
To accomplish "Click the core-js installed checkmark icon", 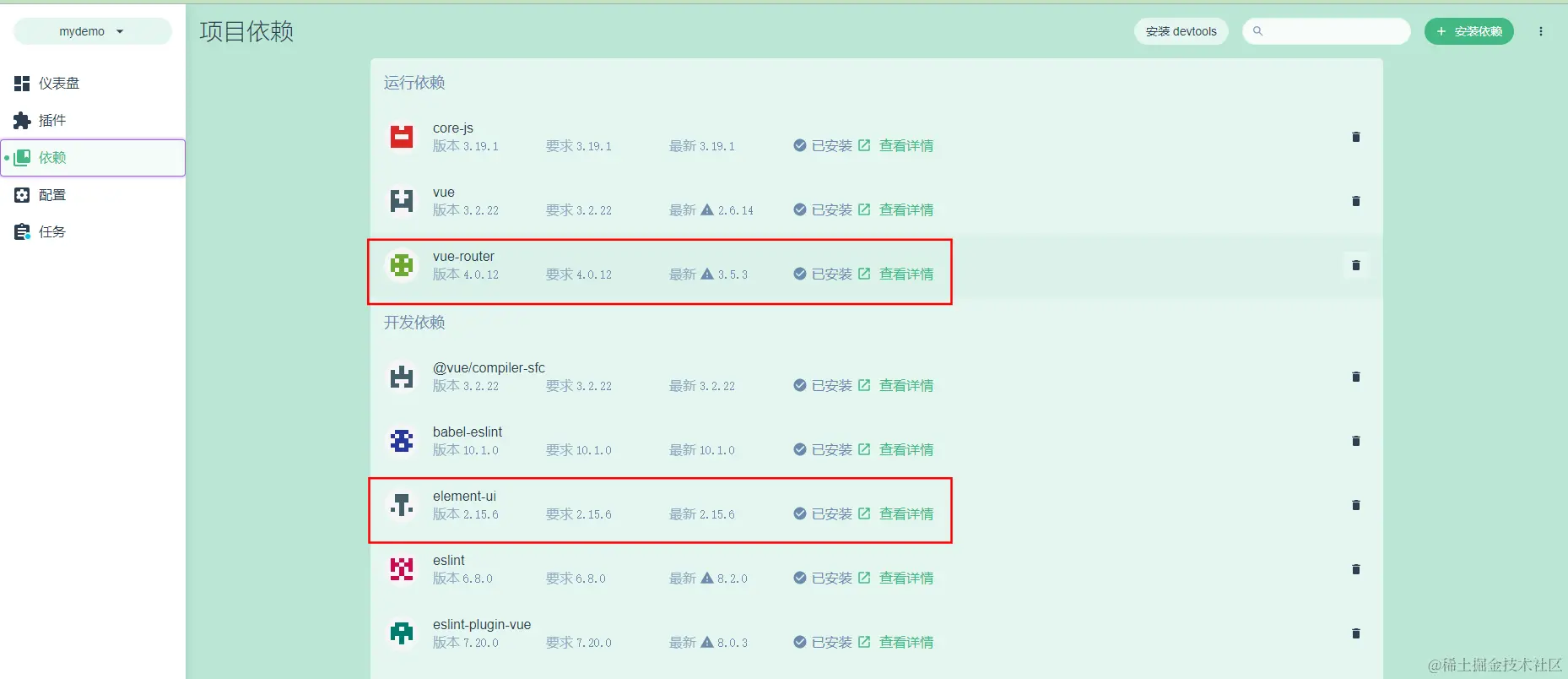I will coord(800,145).
